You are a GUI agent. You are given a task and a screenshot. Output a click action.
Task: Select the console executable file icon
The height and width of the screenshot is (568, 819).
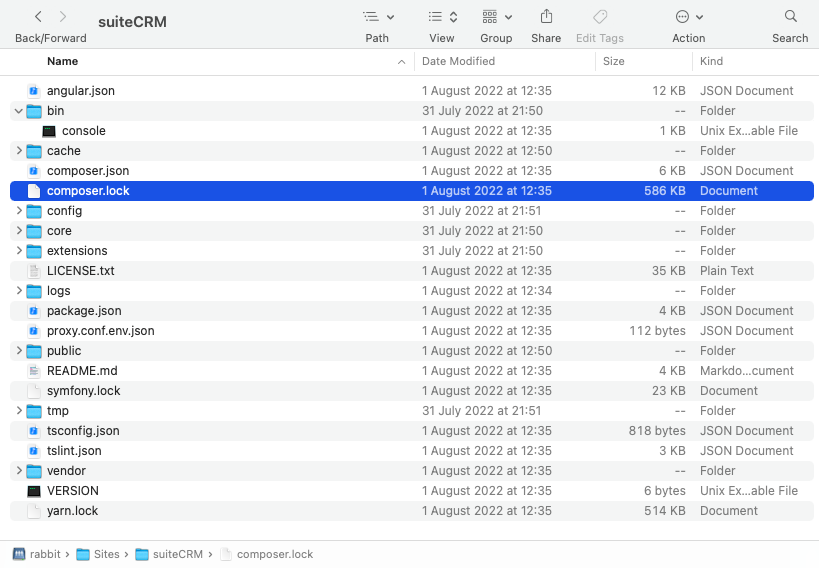tap(49, 131)
